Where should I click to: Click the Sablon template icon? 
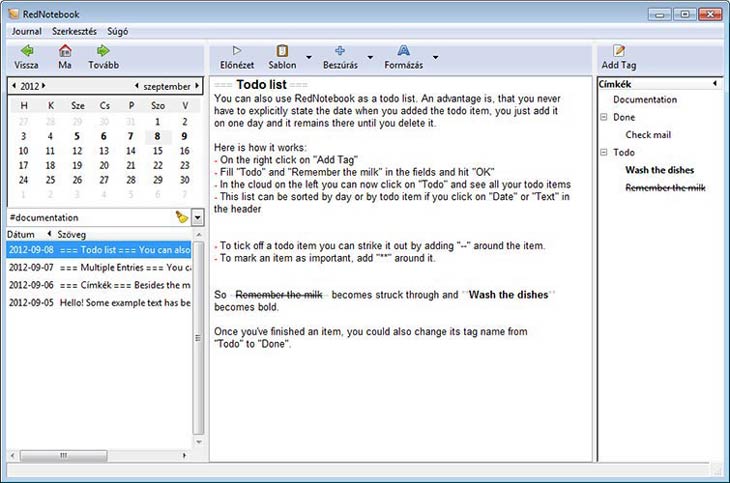282,51
